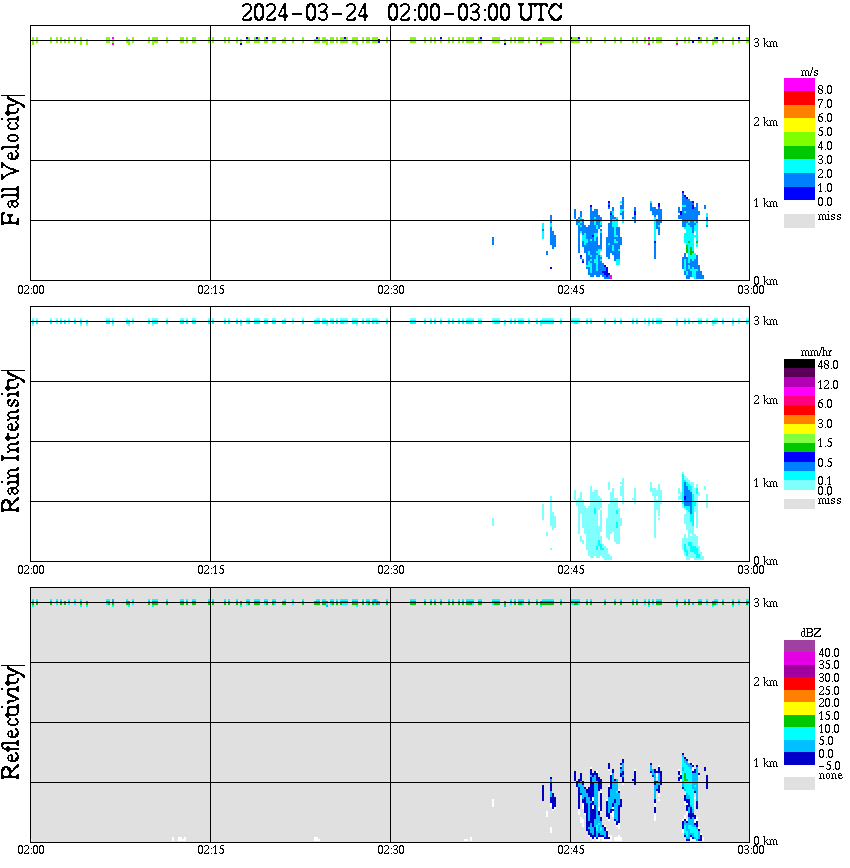The image size is (850, 868).
Task: Click '1 km' label beside Fall Velocity panel
Action: (765, 203)
